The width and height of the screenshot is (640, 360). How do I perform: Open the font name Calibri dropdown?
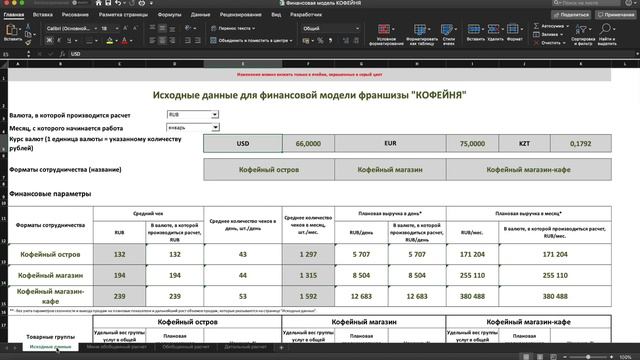tap(96, 28)
